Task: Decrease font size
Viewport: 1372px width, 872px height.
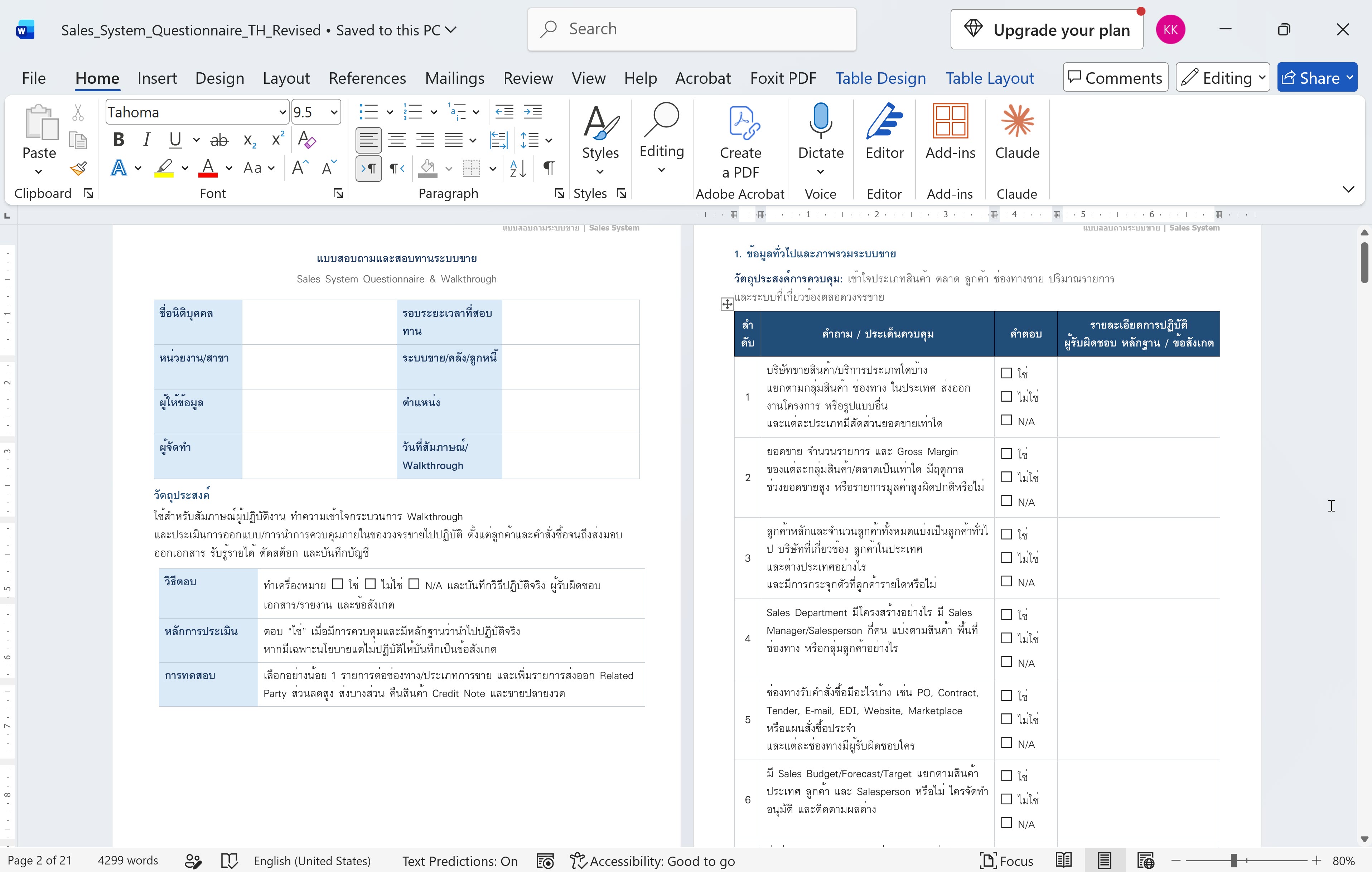Action: click(329, 168)
